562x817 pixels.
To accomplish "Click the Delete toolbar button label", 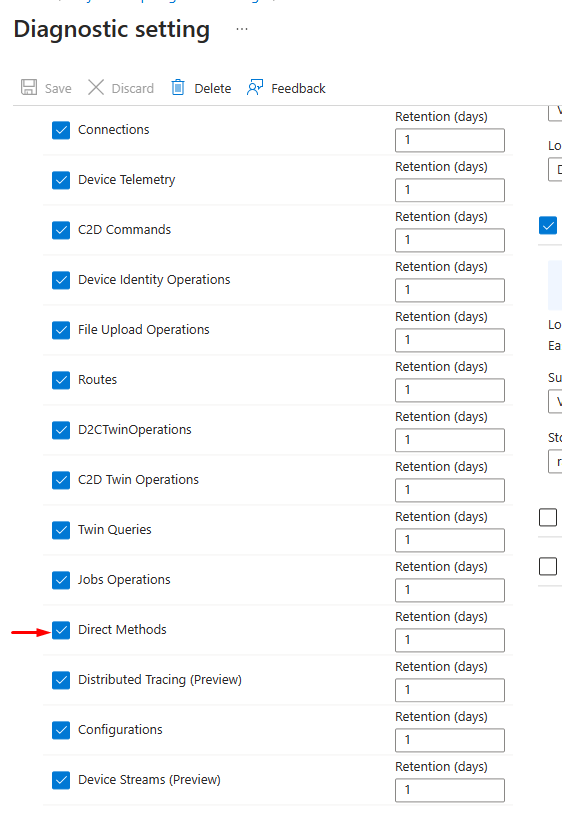I will tap(213, 89).
